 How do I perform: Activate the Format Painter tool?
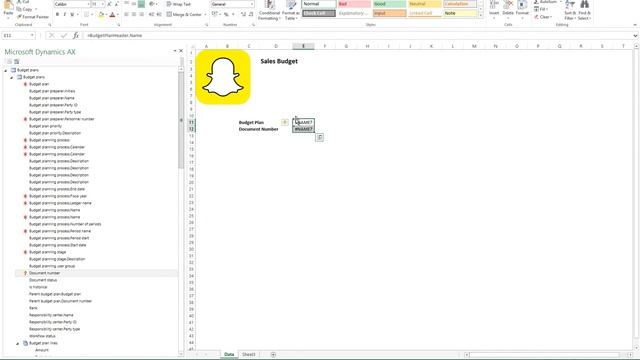(33, 17)
